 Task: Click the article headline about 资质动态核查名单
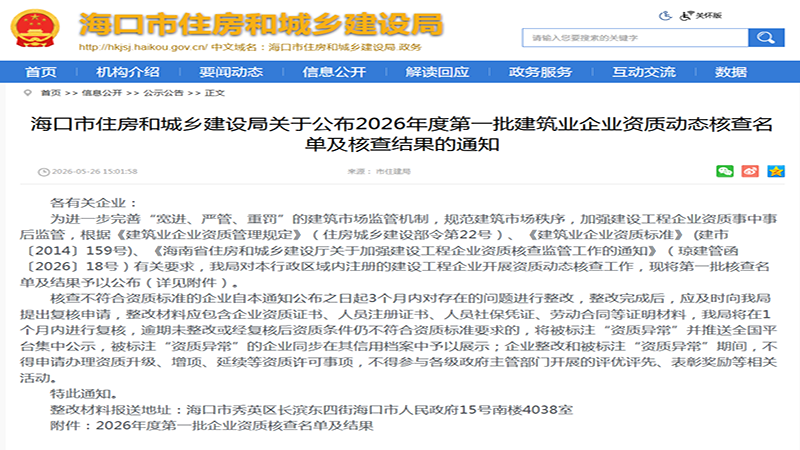(402, 134)
